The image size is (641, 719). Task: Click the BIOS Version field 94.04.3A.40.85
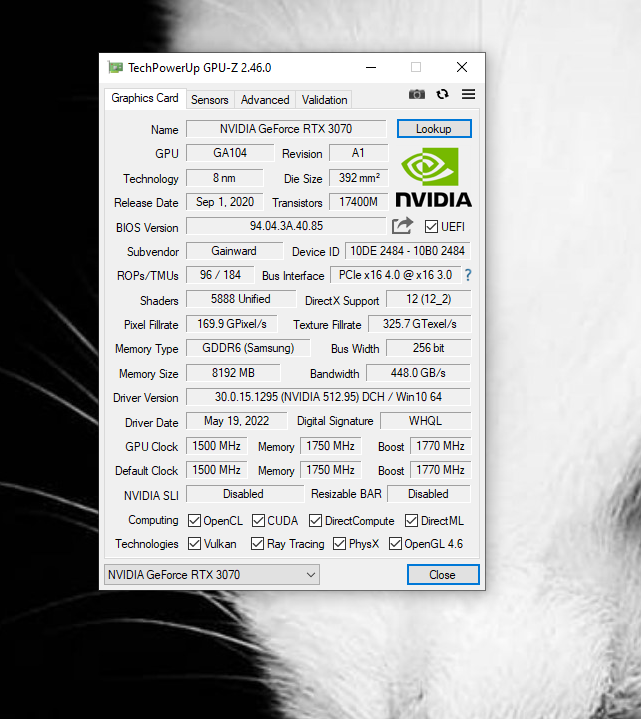click(286, 226)
